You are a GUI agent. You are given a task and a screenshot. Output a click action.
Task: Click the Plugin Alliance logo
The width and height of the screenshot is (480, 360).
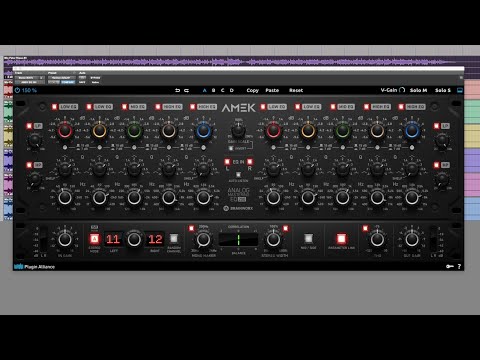coord(34,267)
